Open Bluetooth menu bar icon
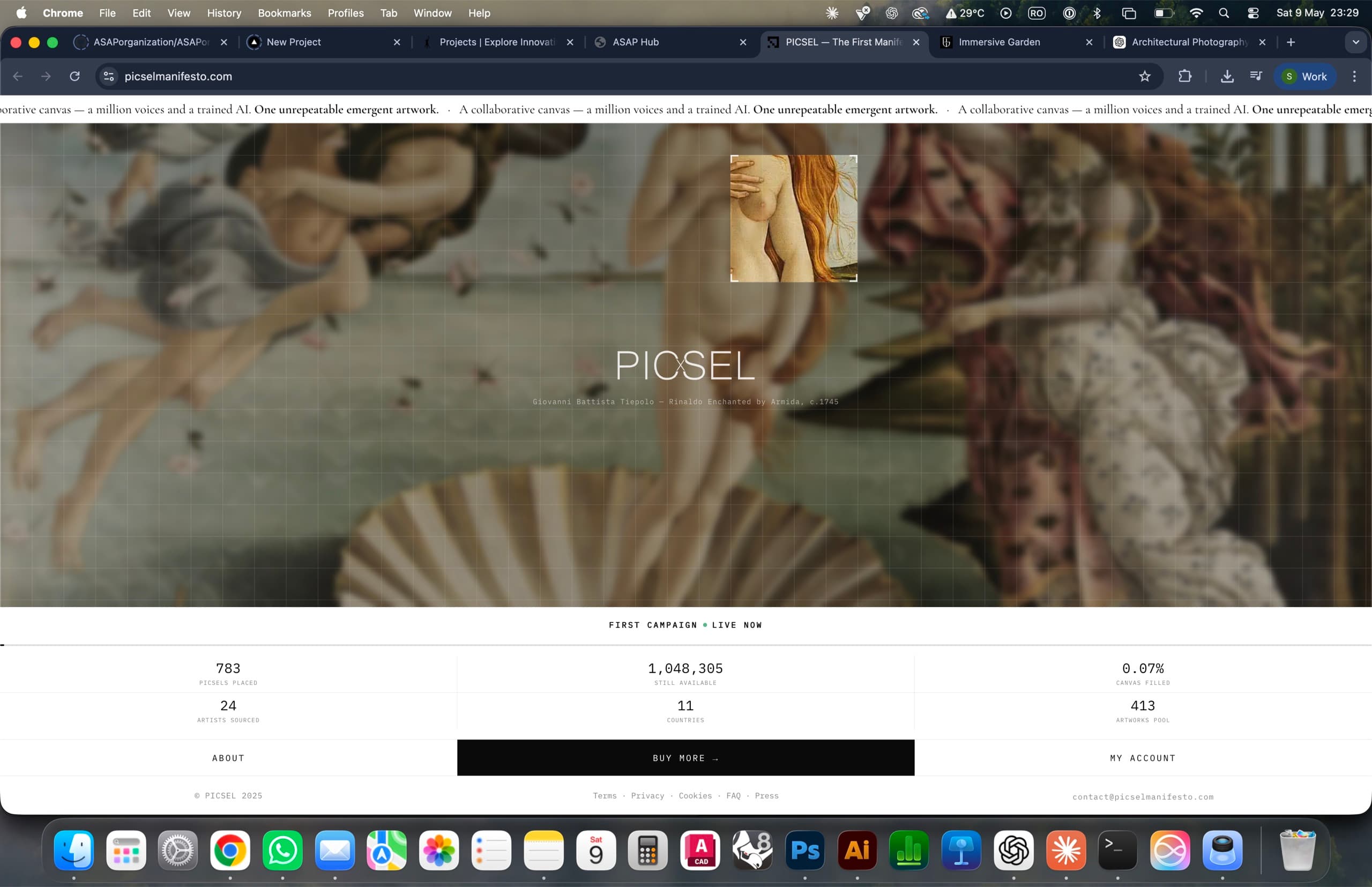The width and height of the screenshot is (1372, 887). click(1097, 13)
